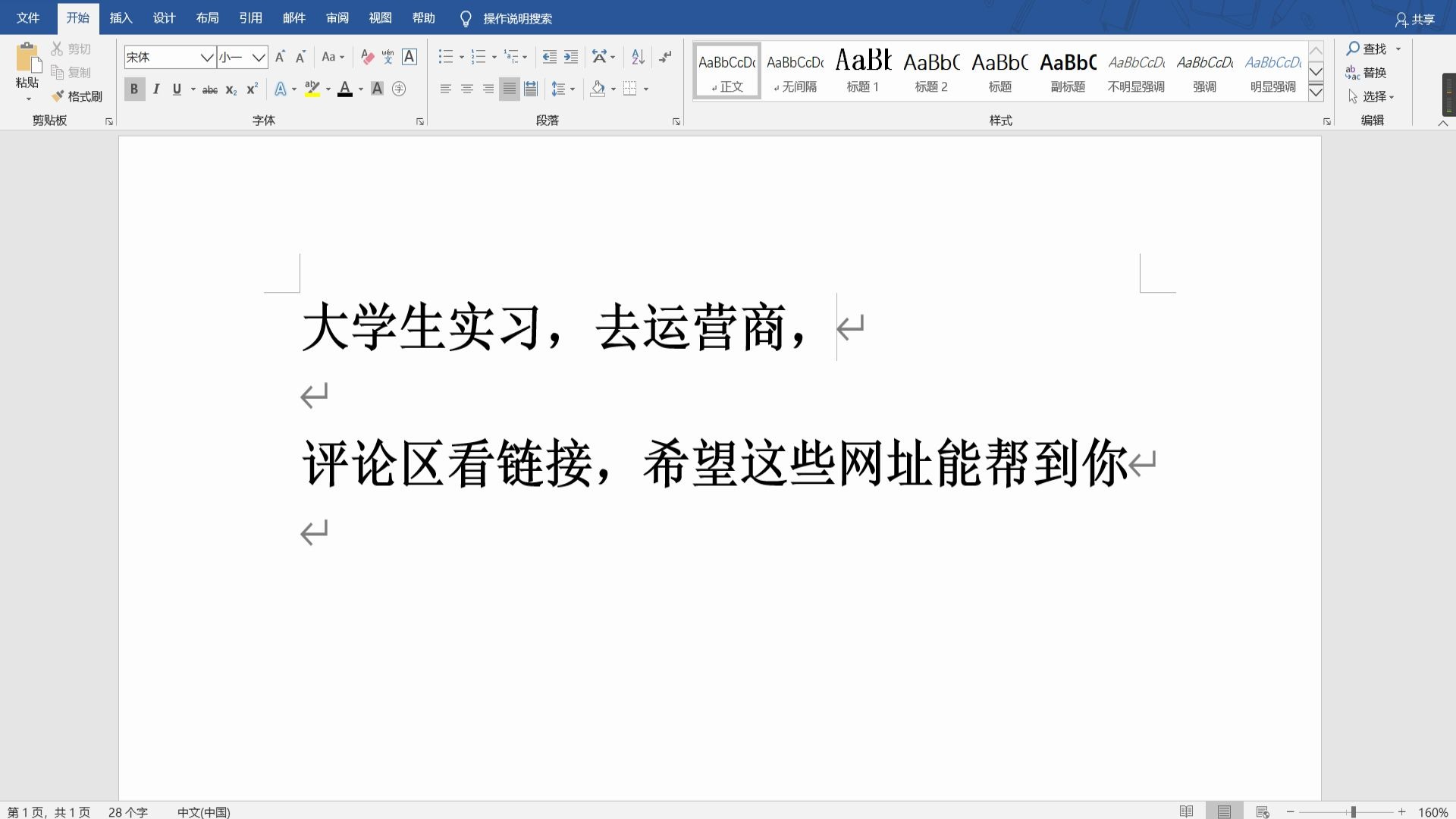Switch to the Design (设计) tab

click(164, 18)
